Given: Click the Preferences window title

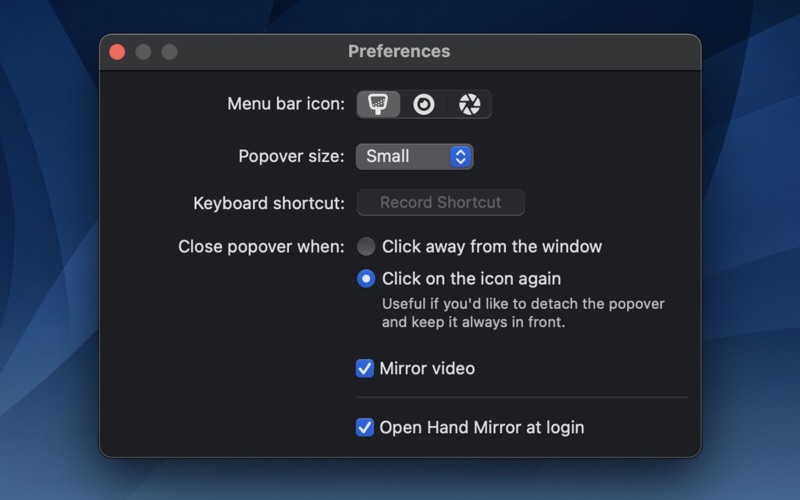Looking at the screenshot, I should (399, 51).
